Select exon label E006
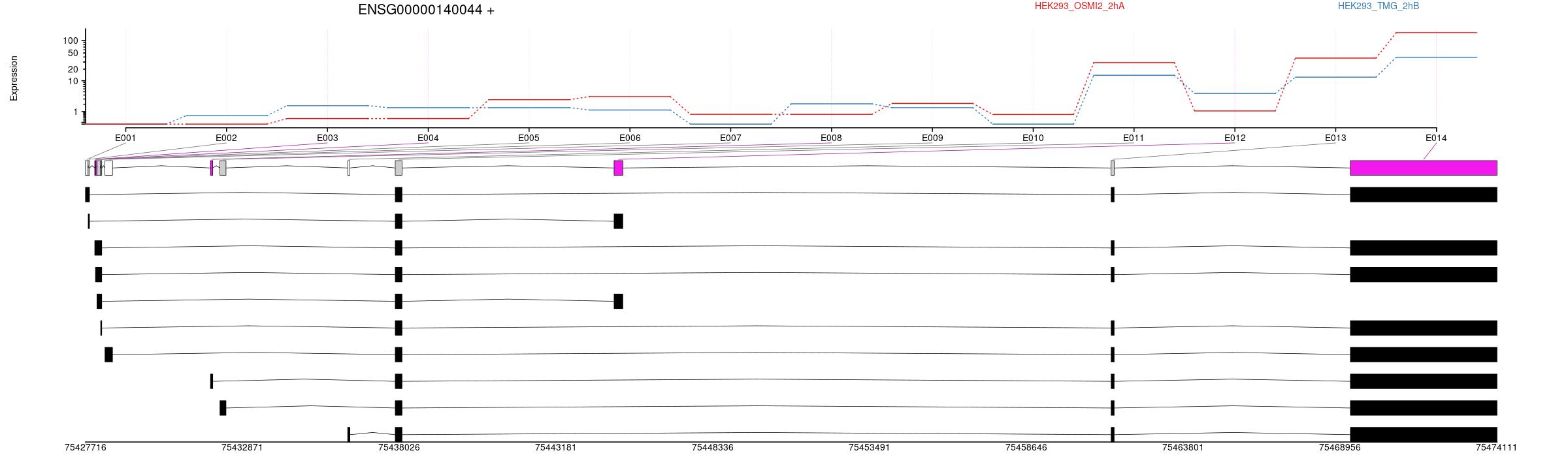This screenshot has width=1568, height=457. (630, 138)
